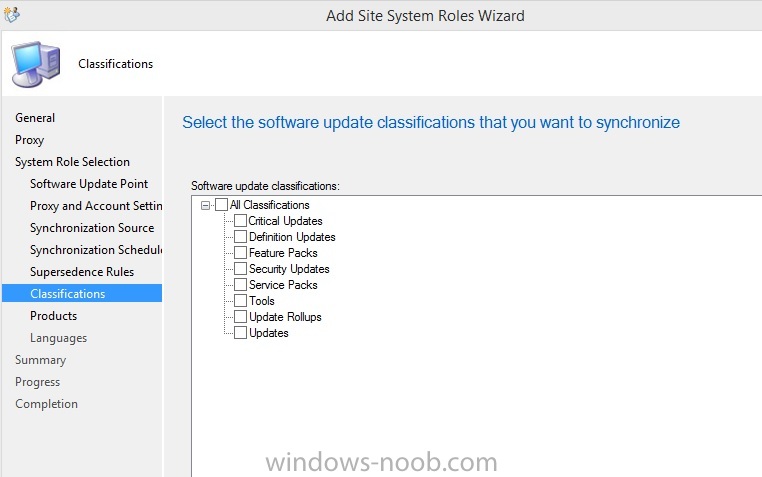Enable the Service Packs checkbox
Viewport: 762px width, 477px height.
point(240,285)
